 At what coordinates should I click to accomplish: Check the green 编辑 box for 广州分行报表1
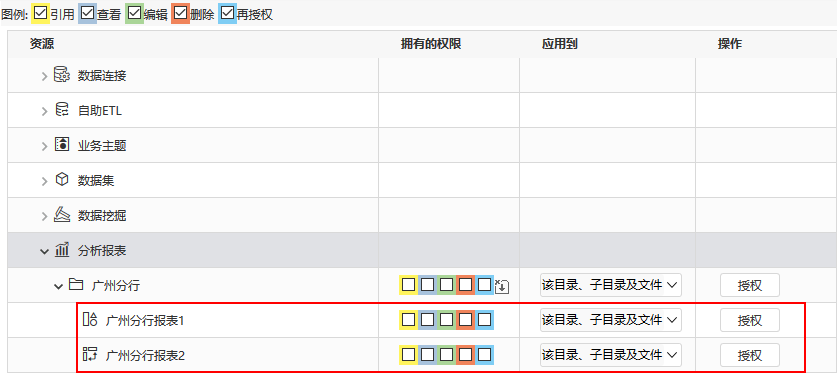pyautogui.click(x=446, y=320)
